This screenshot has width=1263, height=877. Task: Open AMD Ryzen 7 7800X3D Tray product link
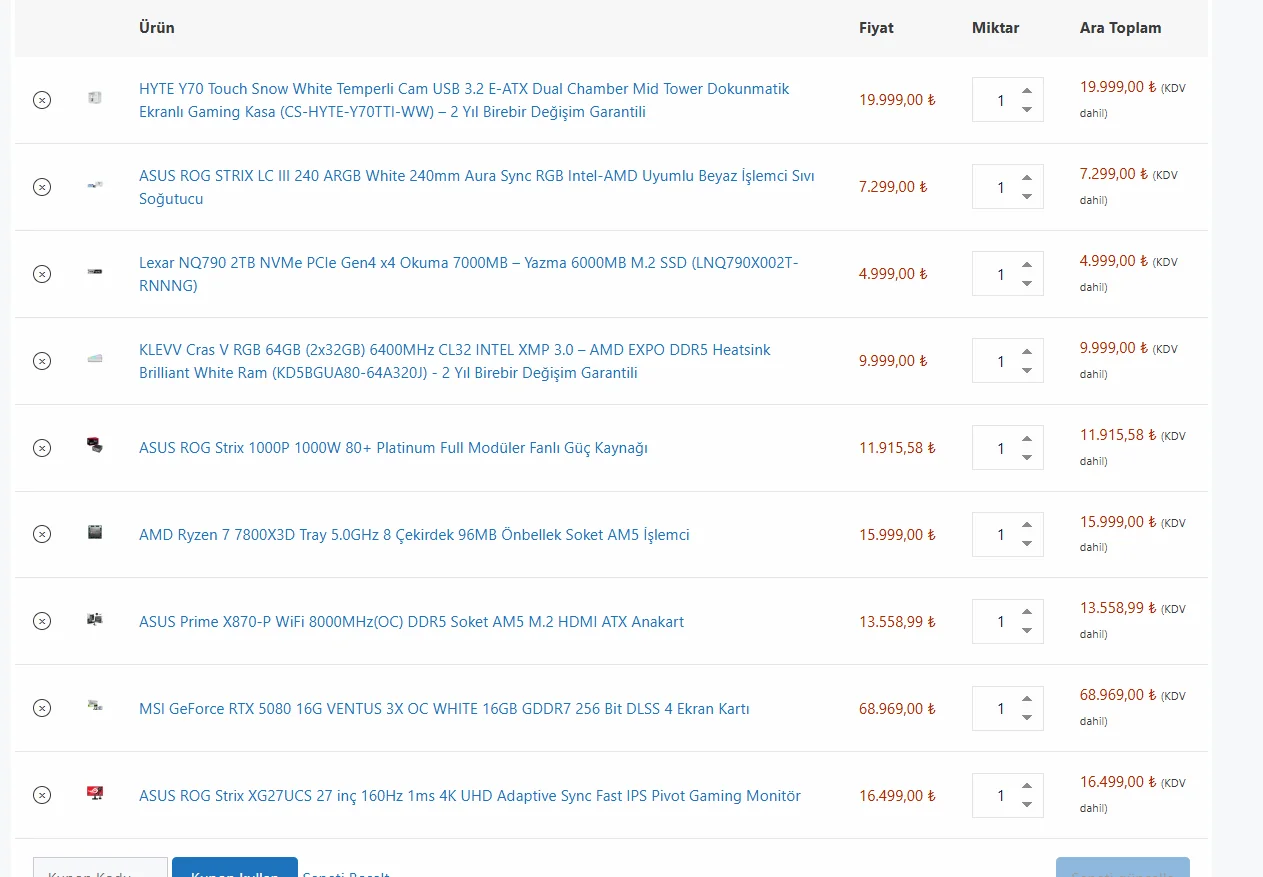point(414,535)
